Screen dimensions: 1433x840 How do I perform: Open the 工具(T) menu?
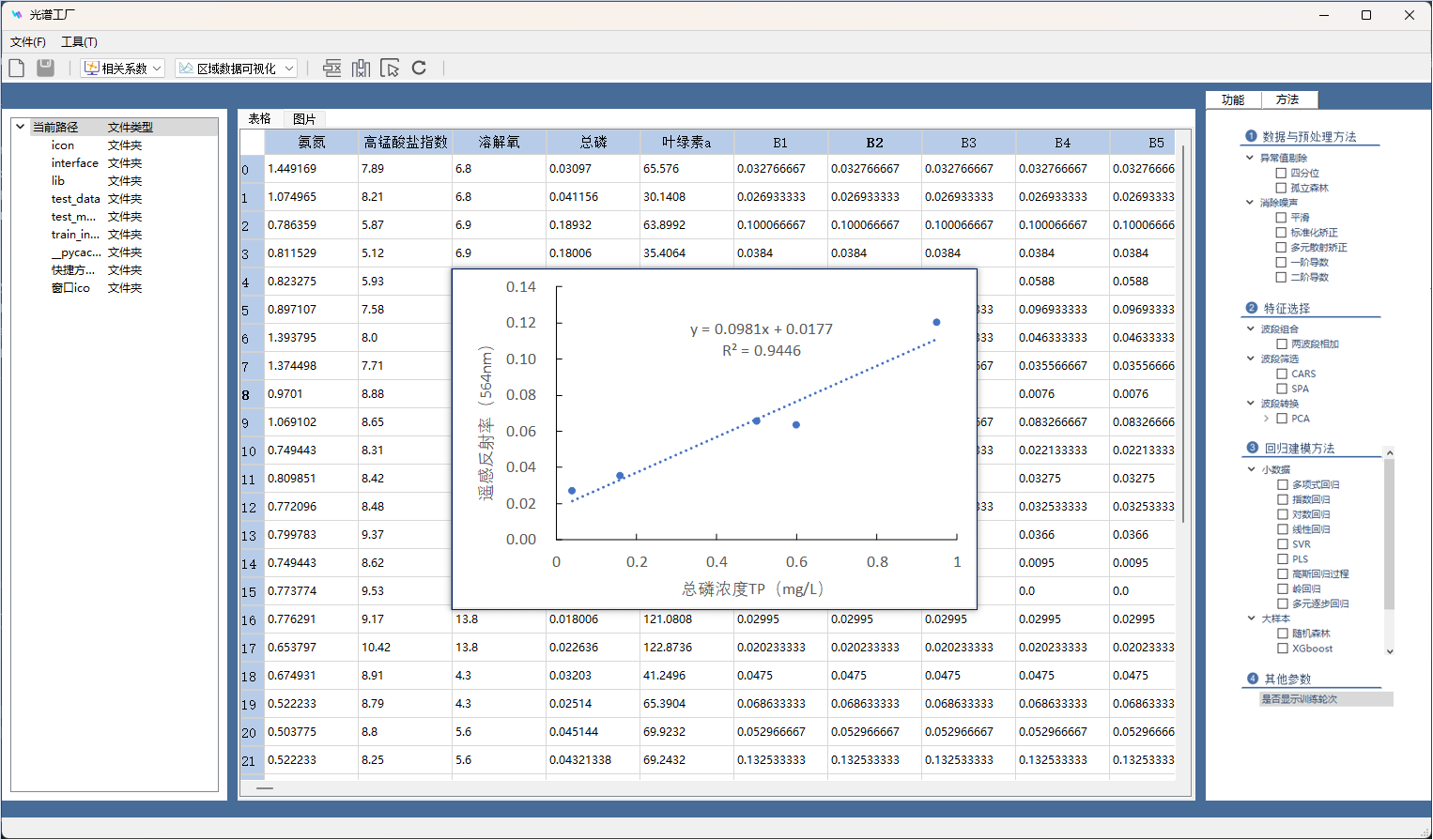79,42
